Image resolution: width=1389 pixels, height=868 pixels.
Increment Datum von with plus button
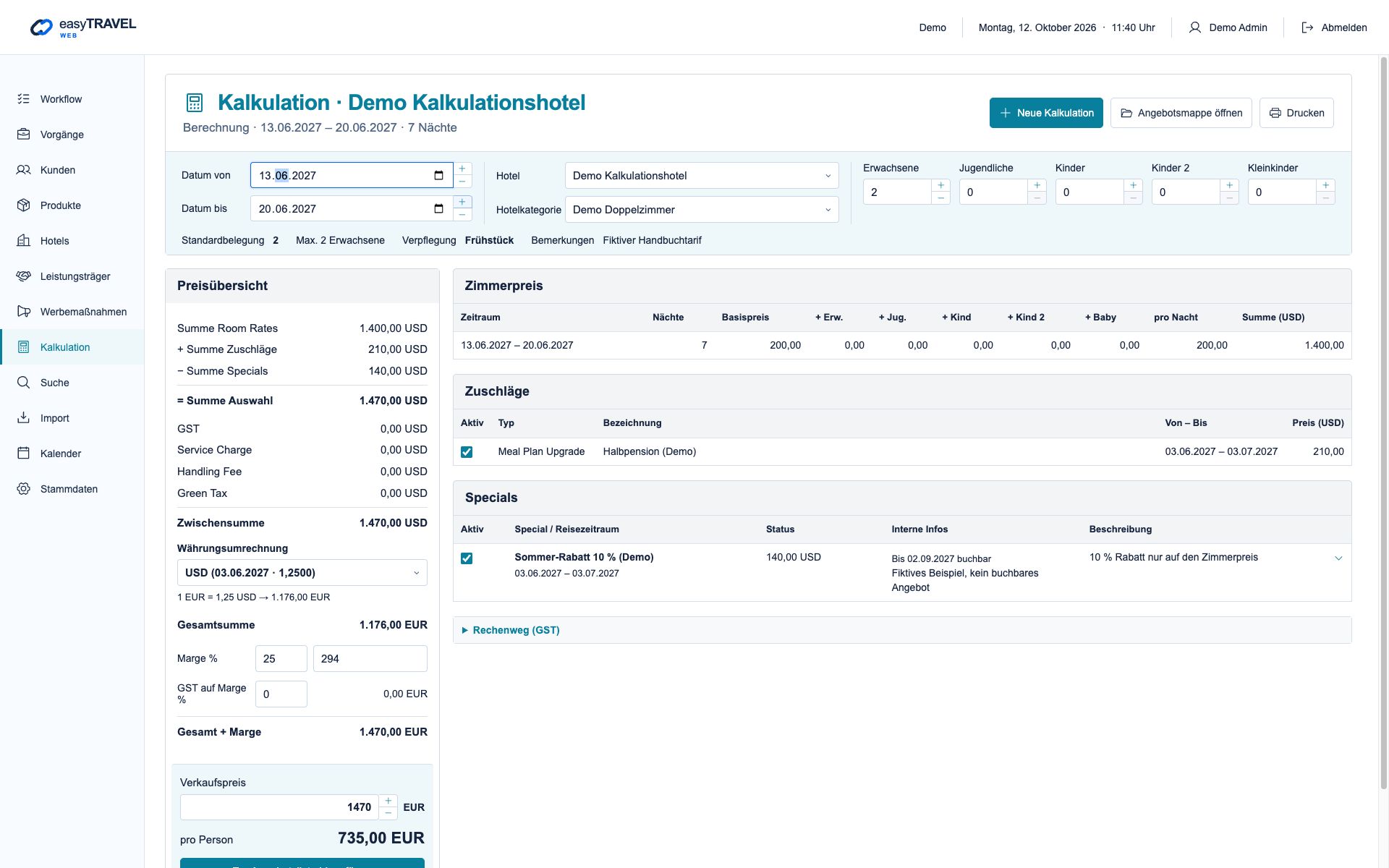[x=462, y=169]
